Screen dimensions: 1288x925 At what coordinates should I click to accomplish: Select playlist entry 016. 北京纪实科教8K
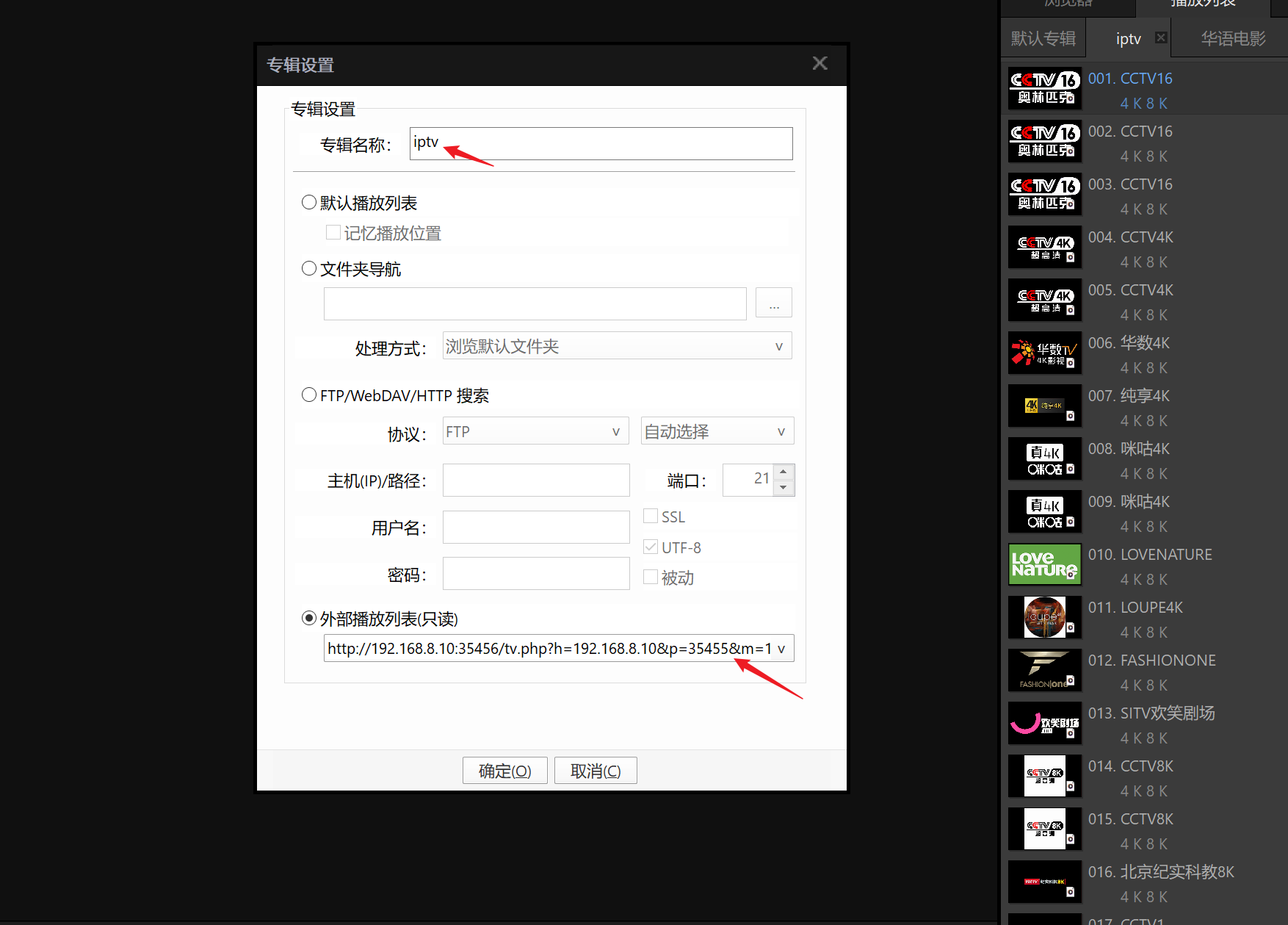point(1146,882)
